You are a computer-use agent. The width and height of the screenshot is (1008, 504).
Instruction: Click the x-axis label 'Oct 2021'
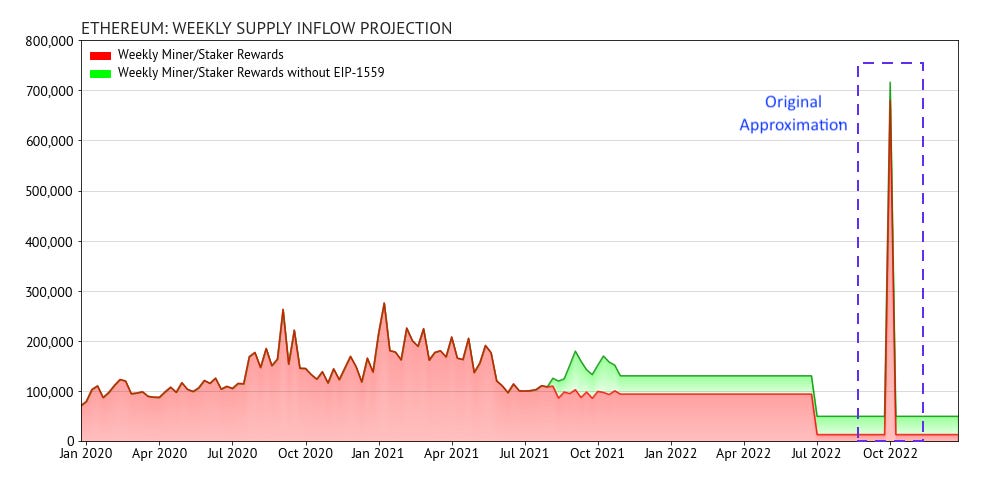pos(598,454)
